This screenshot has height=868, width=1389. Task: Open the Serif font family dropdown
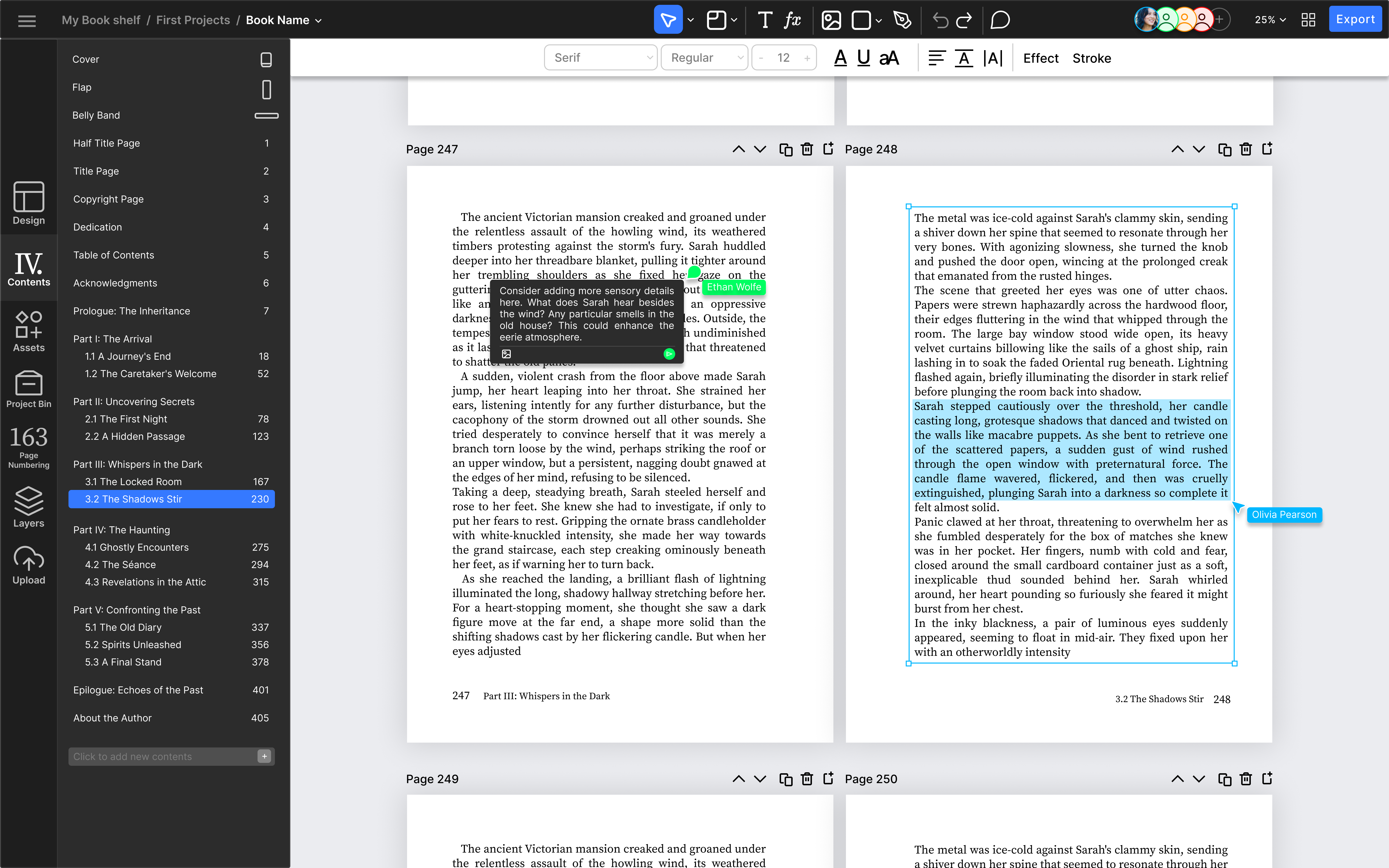click(x=600, y=57)
